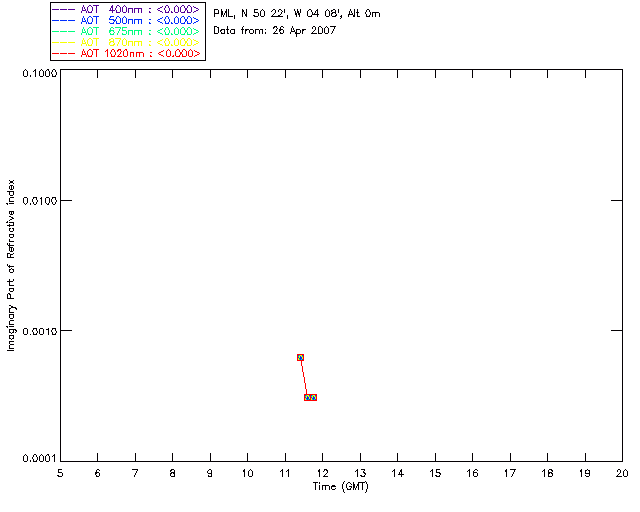Image resolution: width=640 pixels, height=512 pixels.
Task: Click the x-axis tick label 19
Action: coord(585,474)
